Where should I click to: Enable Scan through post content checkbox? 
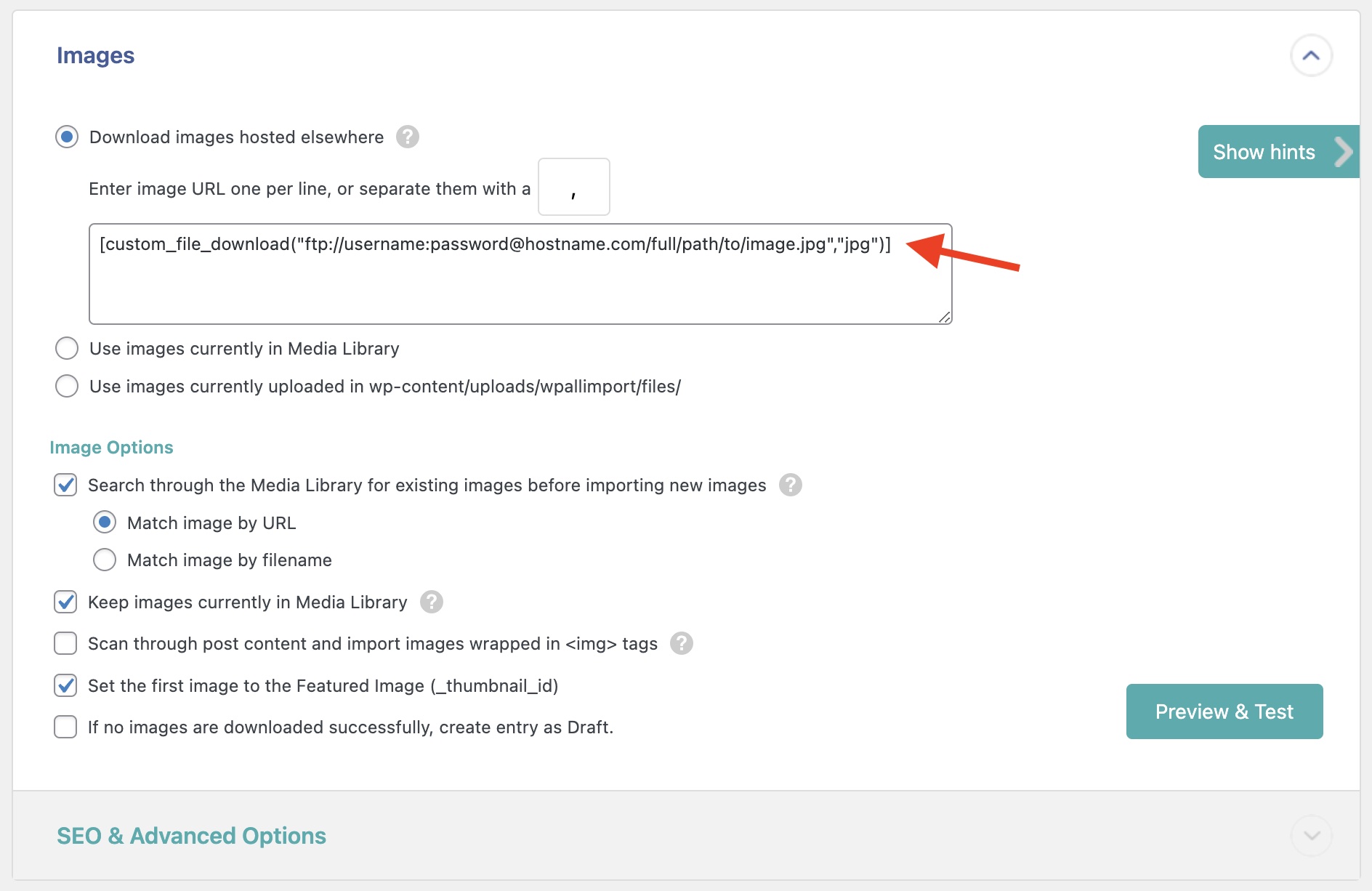pos(65,643)
